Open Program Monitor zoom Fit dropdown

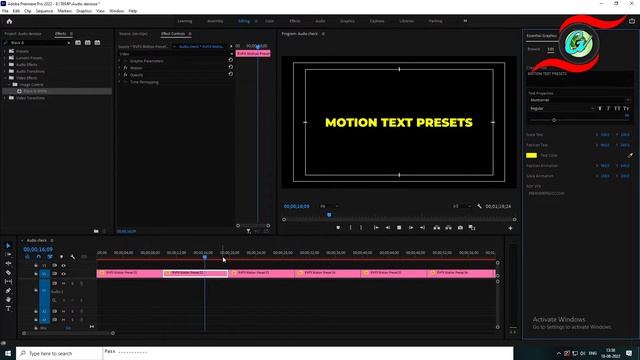click(x=329, y=206)
